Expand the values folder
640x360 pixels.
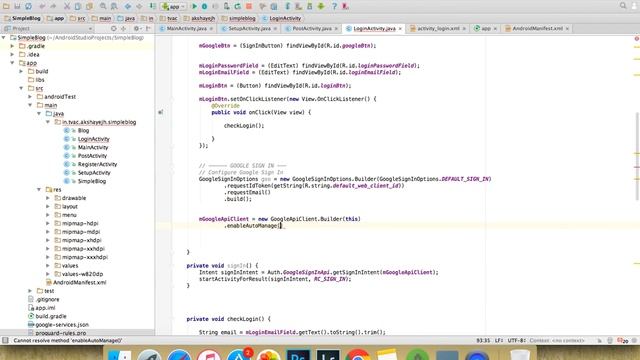point(48,266)
